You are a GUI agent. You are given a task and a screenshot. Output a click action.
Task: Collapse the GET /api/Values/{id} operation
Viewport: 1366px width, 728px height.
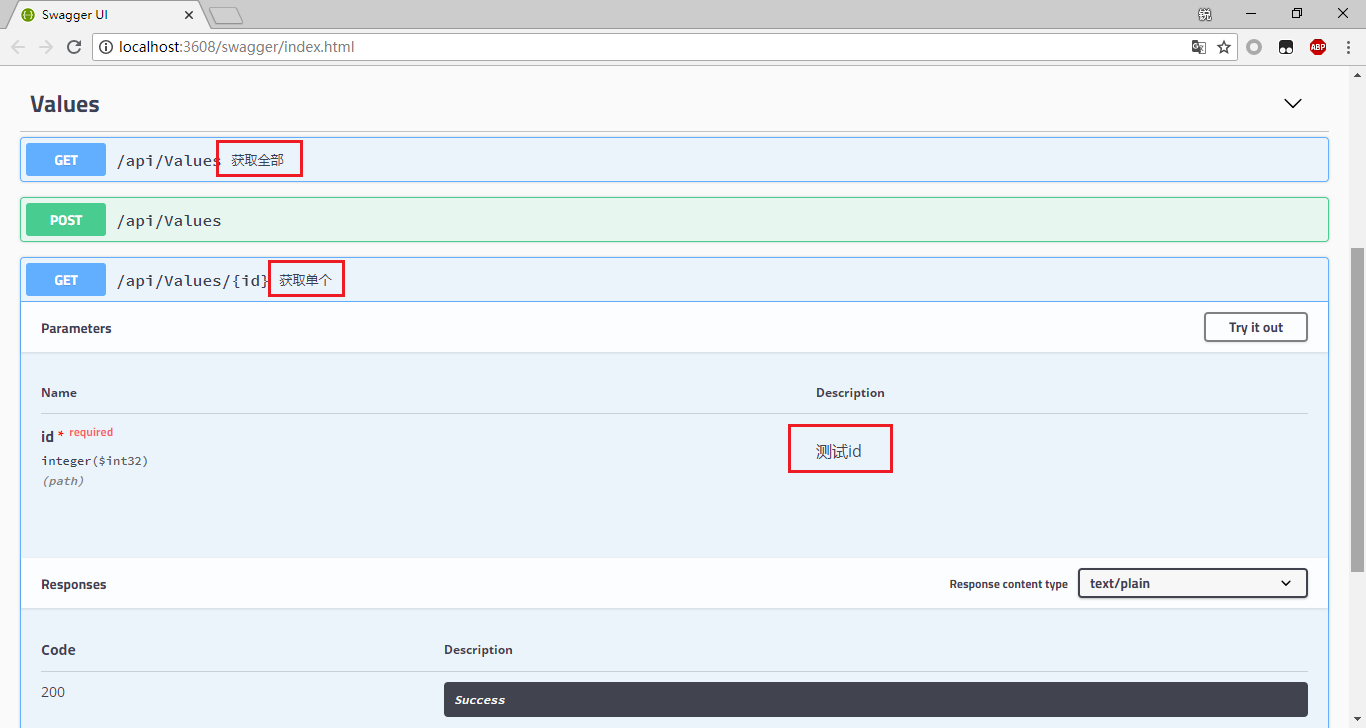click(x=674, y=280)
